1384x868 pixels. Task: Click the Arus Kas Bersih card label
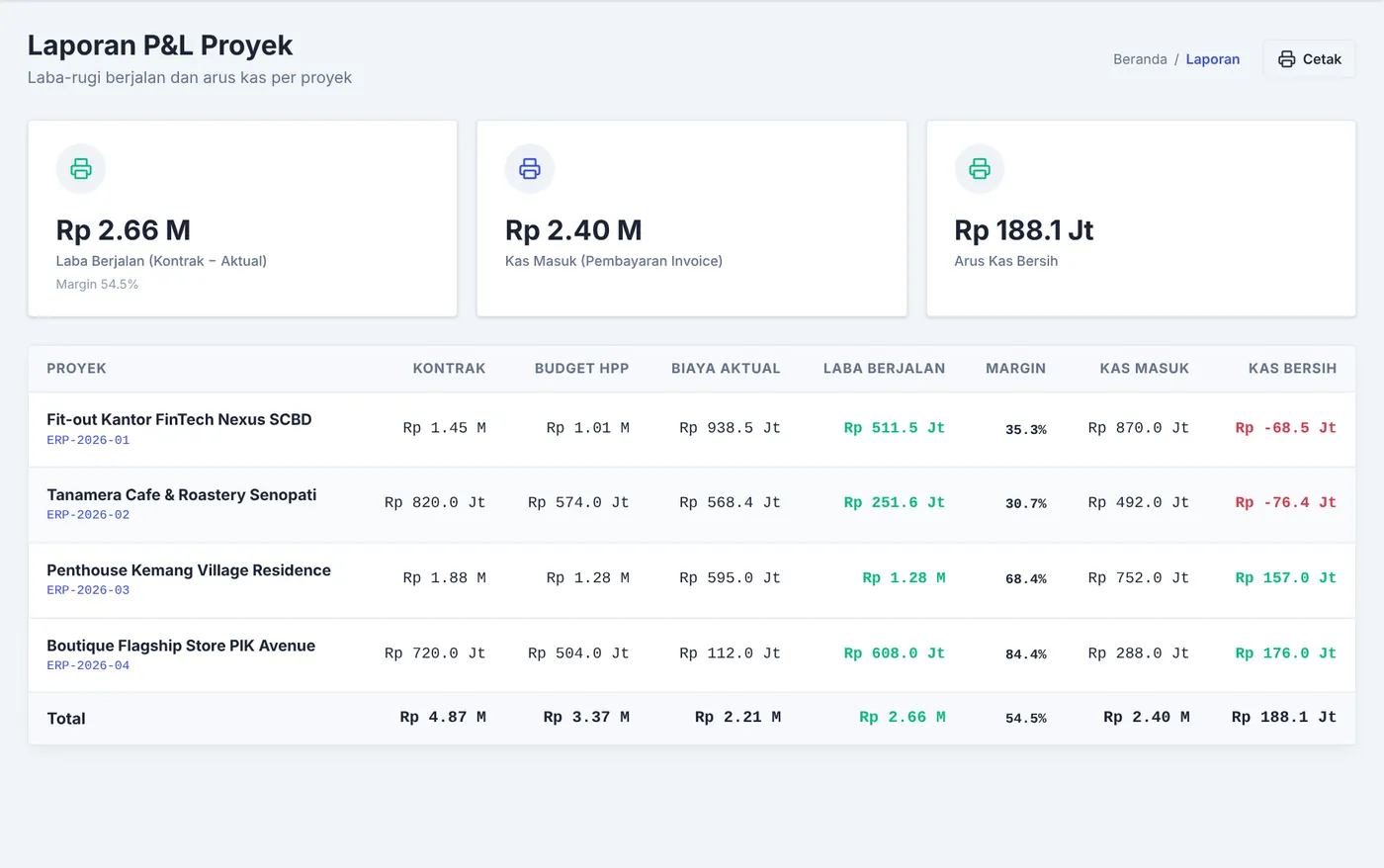tap(1005, 261)
